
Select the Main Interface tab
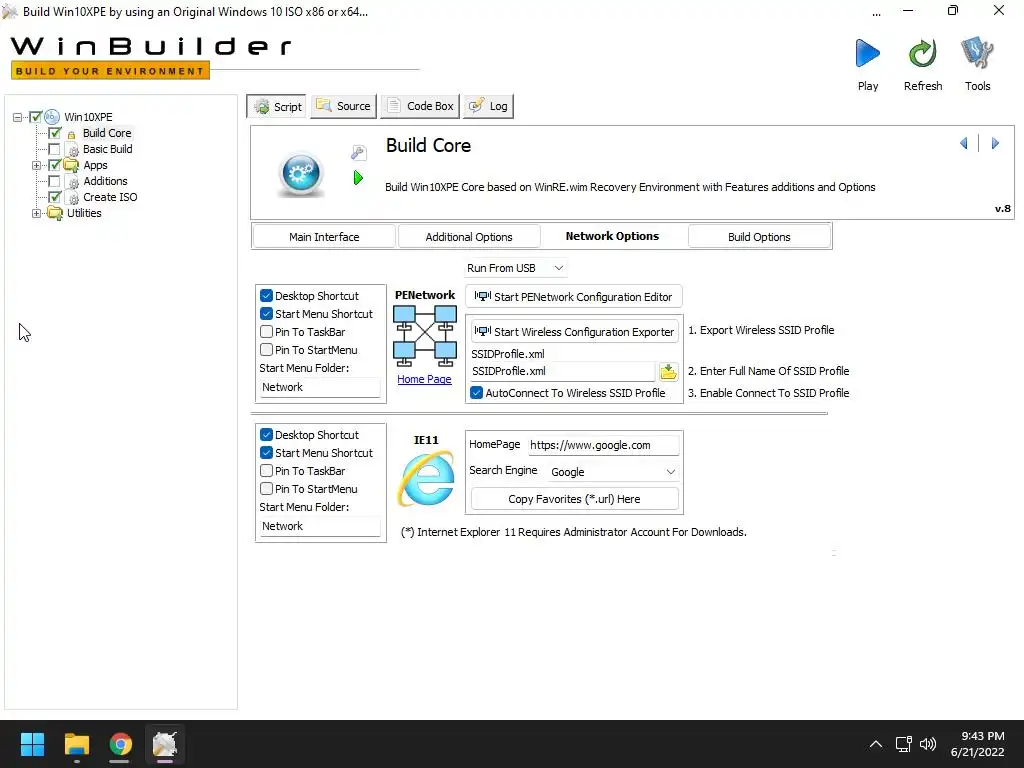(324, 236)
